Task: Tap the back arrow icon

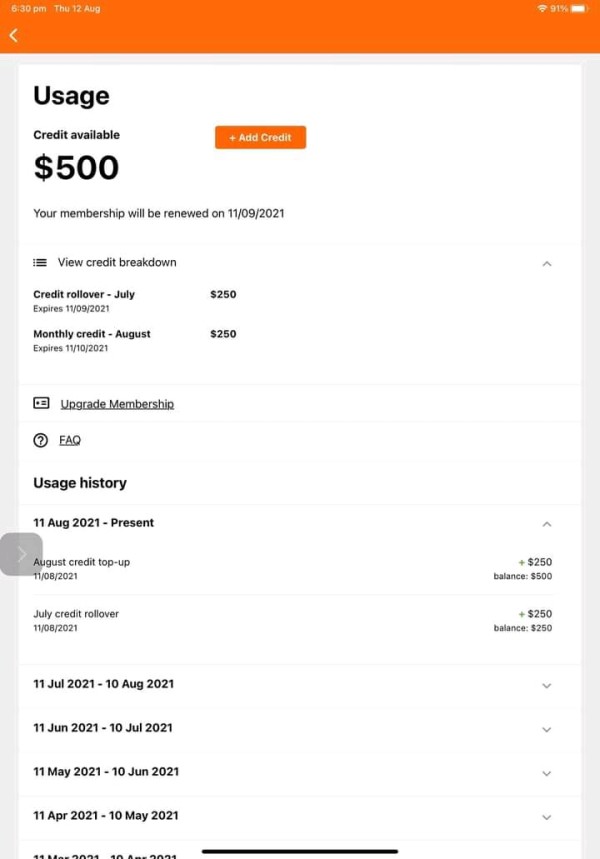Action: (13, 35)
